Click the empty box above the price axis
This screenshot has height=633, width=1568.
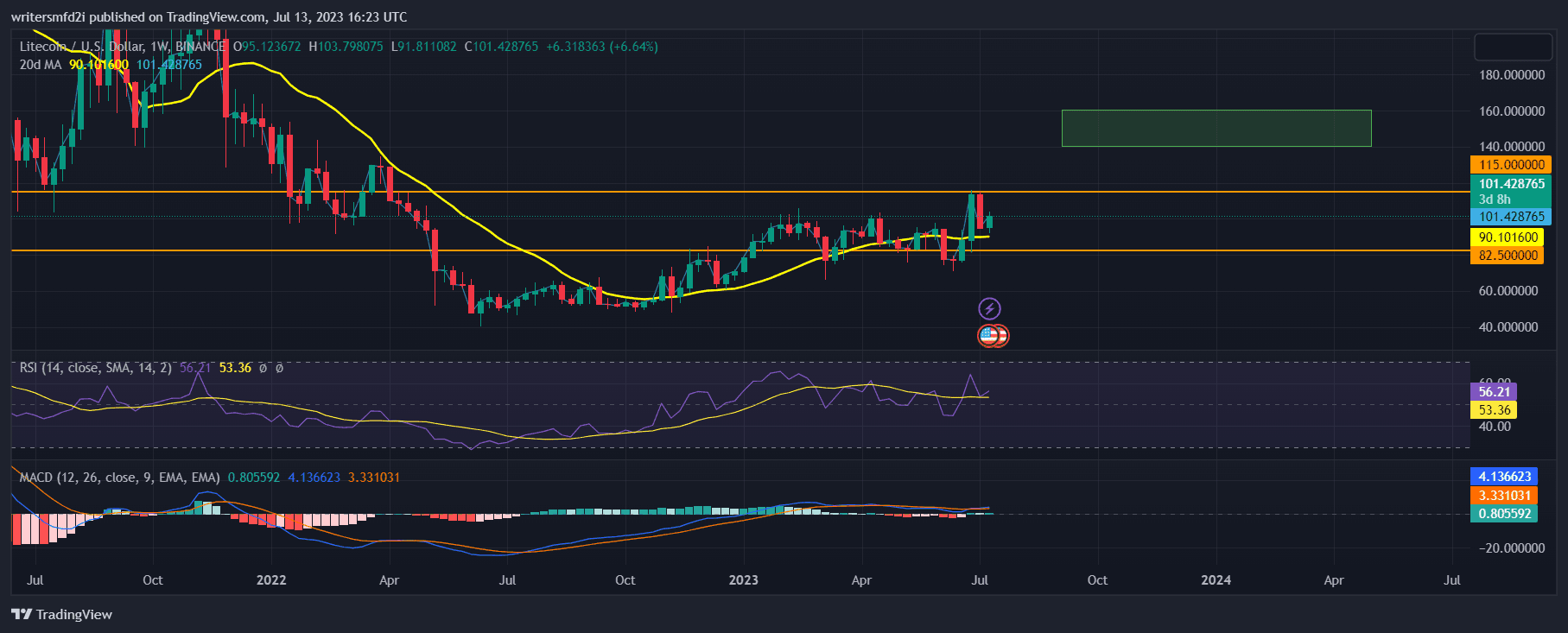pos(1513,47)
